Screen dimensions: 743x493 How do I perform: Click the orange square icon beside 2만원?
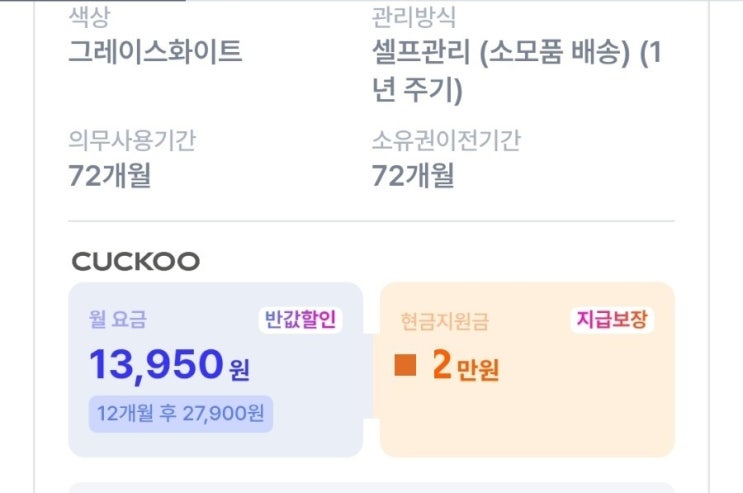point(405,366)
